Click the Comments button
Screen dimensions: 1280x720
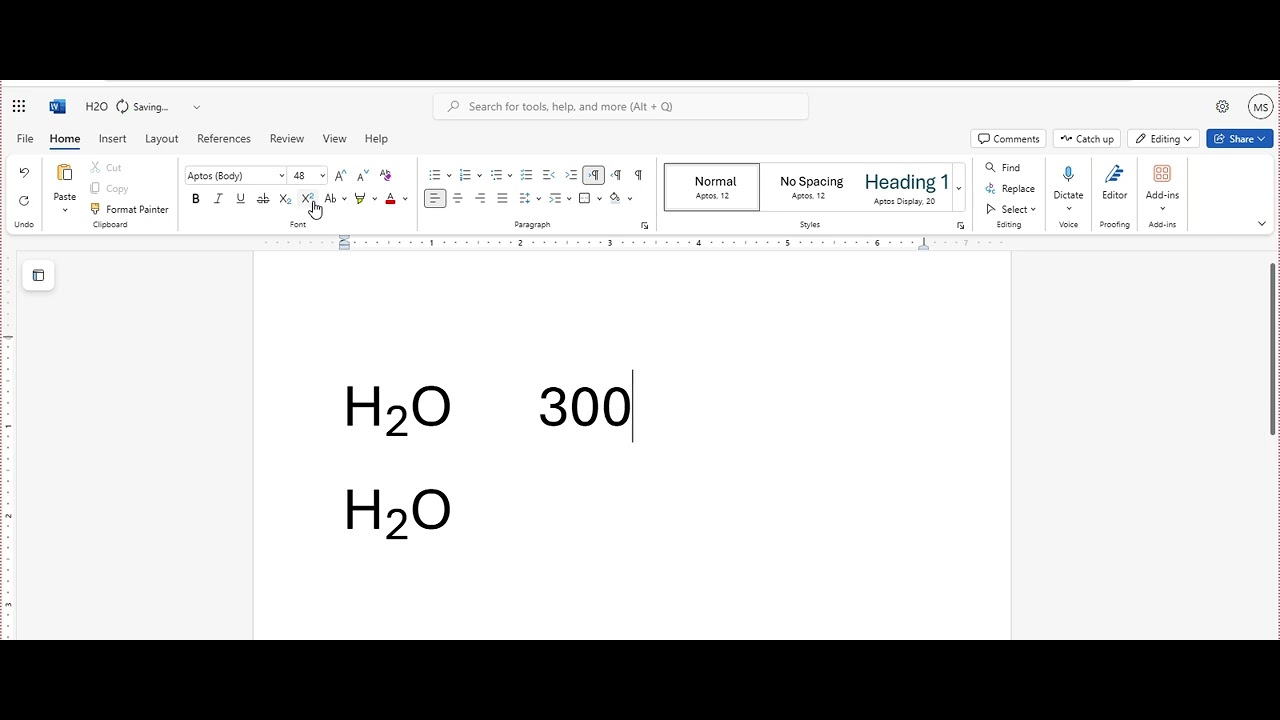pos(1009,139)
